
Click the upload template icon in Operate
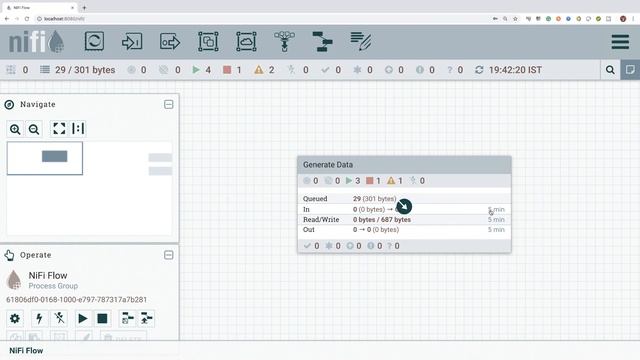point(147,318)
